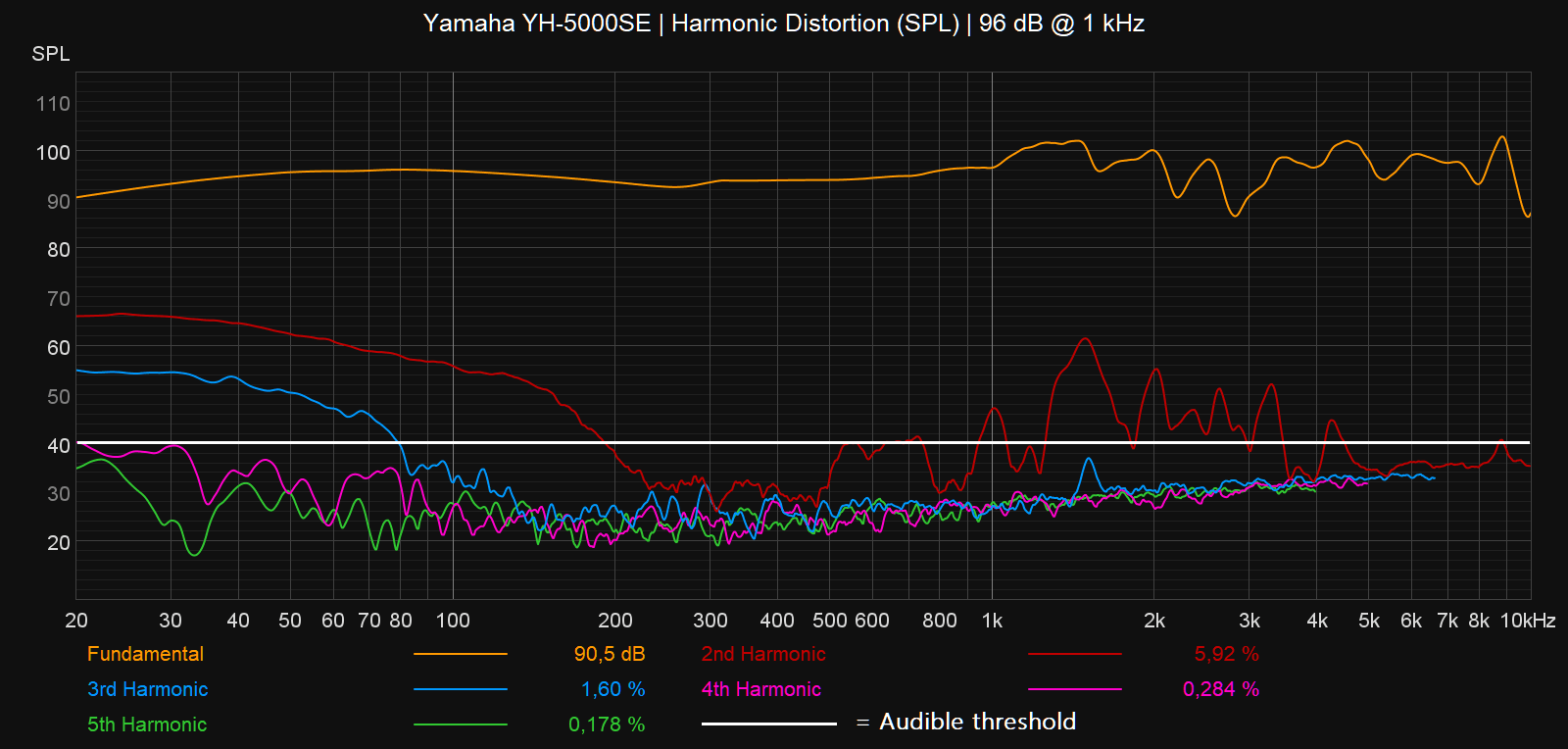Click the Fundamental legend label
This screenshot has height=749, width=1568.
pyautogui.click(x=145, y=654)
